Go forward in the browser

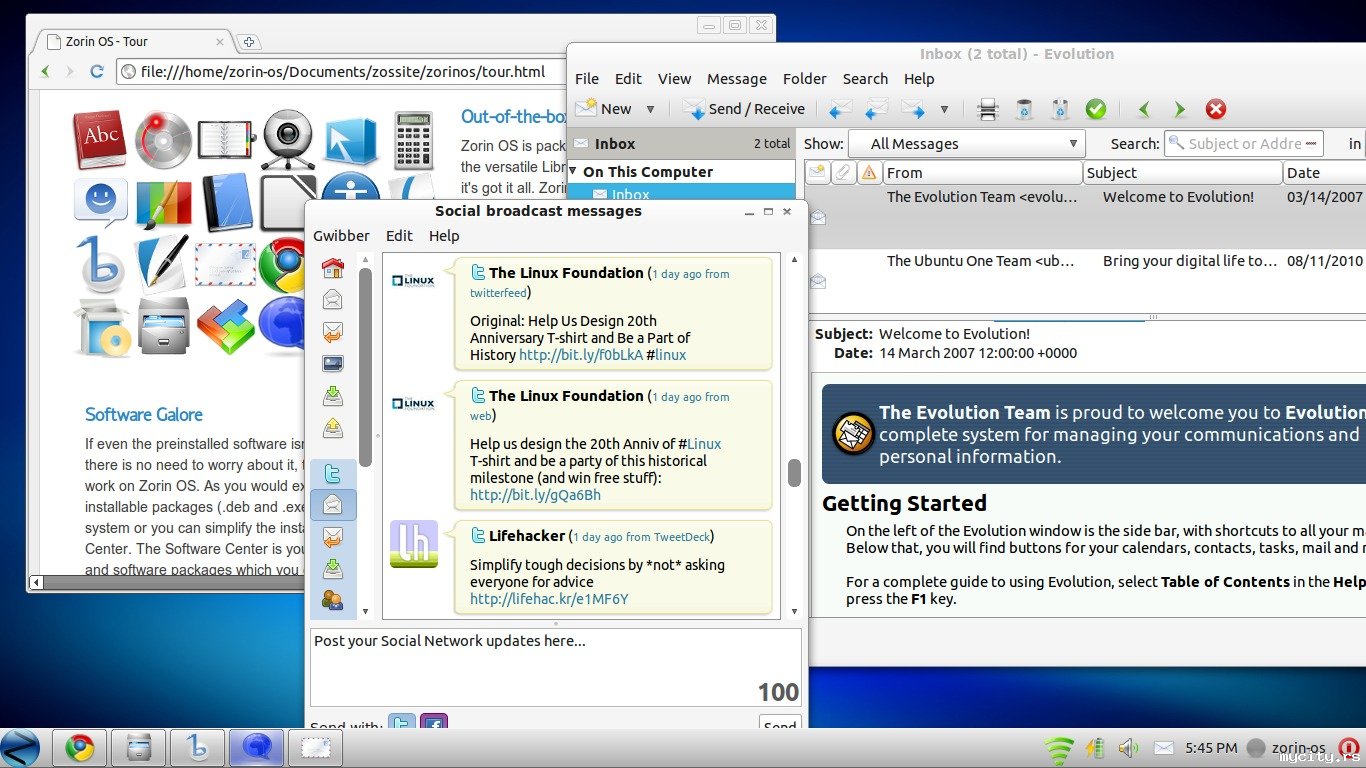coord(70,71)
